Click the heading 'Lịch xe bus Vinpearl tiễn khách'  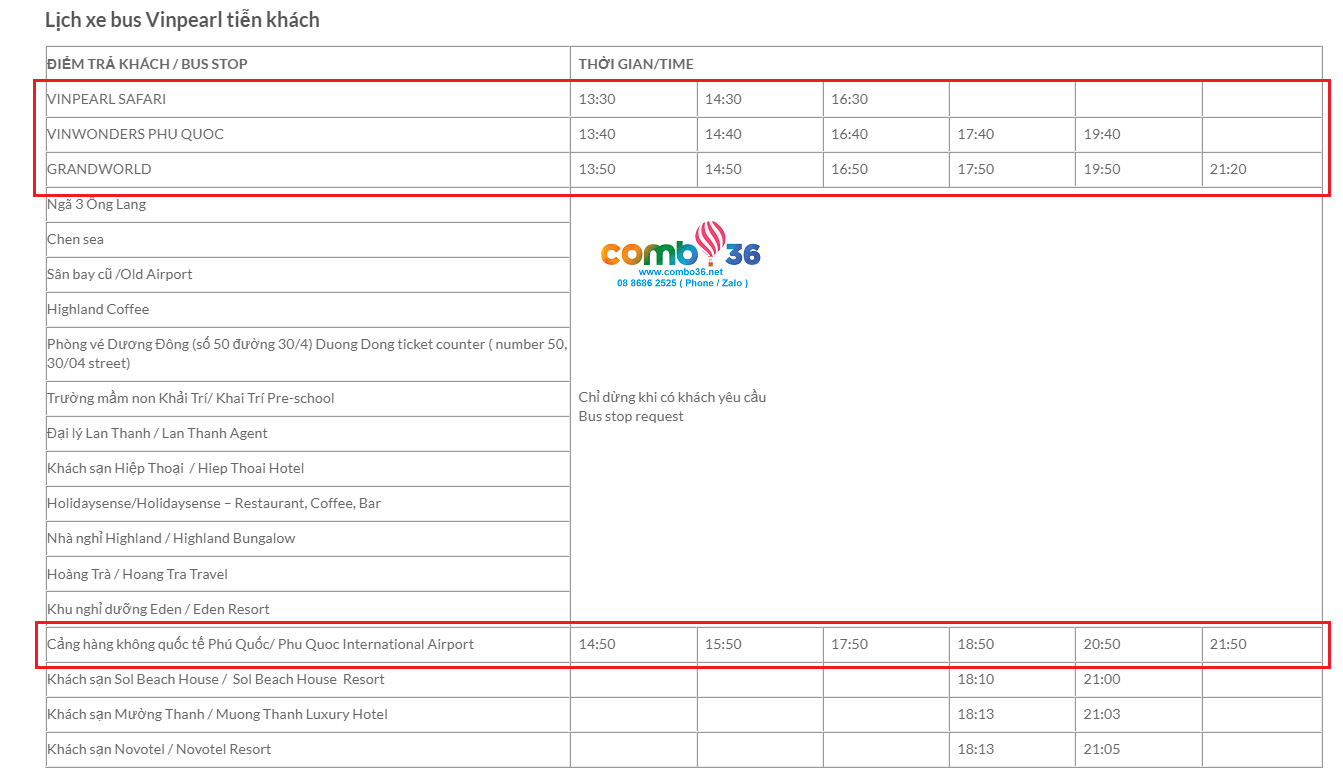point(182,20)
